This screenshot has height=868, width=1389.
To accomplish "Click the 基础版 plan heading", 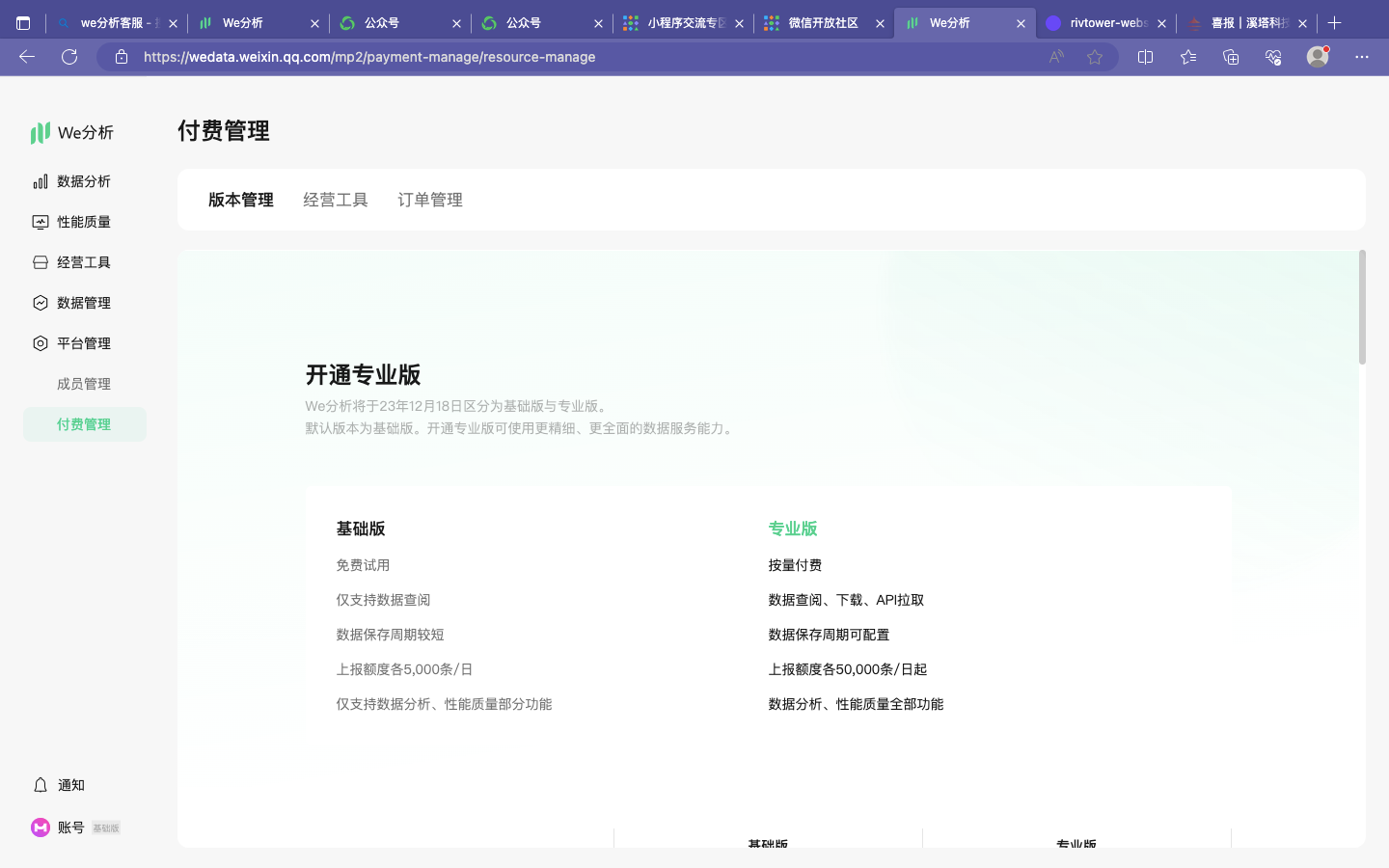I will coord(361,529).
